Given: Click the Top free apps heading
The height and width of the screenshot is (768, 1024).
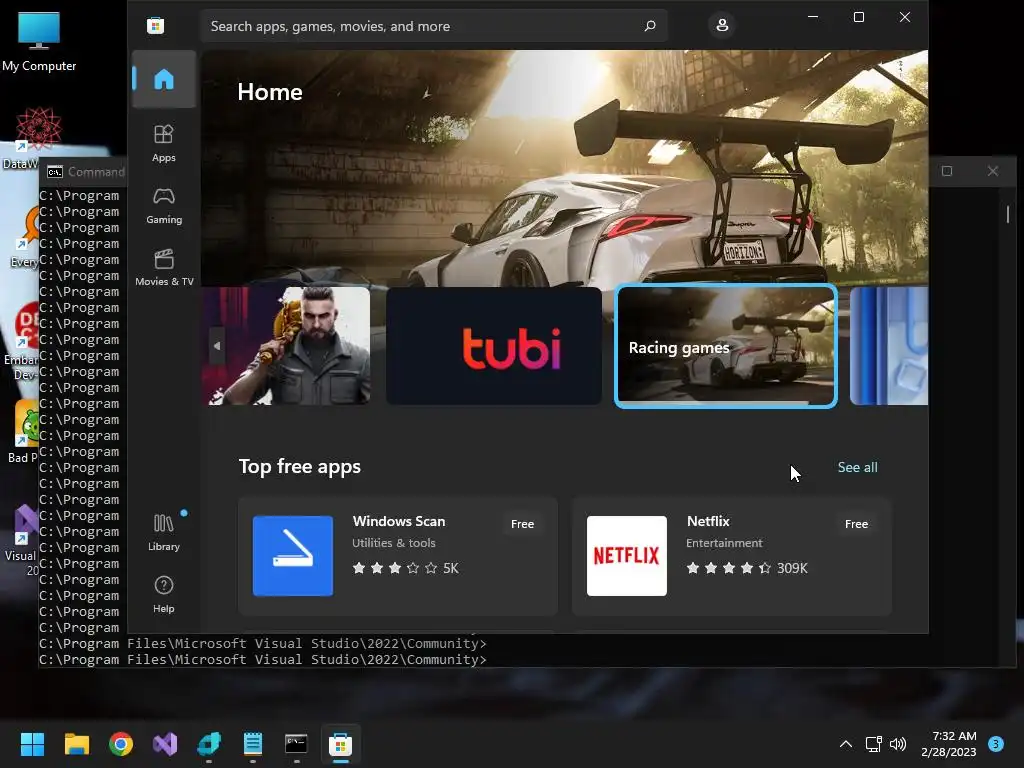Looking at the screenshot, I should pyautogui.click(x=300, y=466).
